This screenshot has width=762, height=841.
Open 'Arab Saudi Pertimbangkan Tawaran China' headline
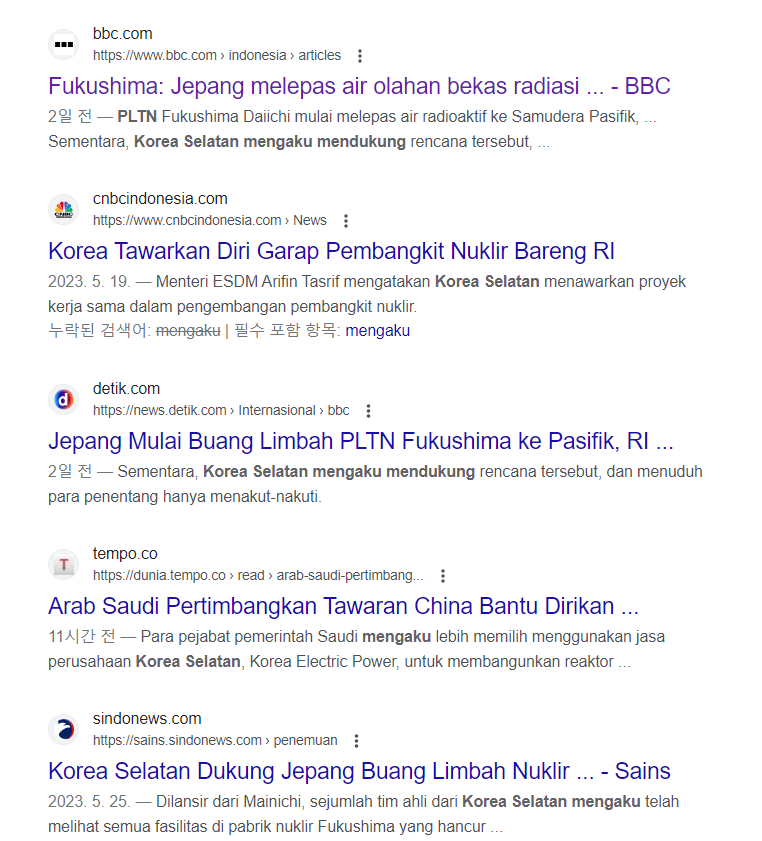(344, 606)
